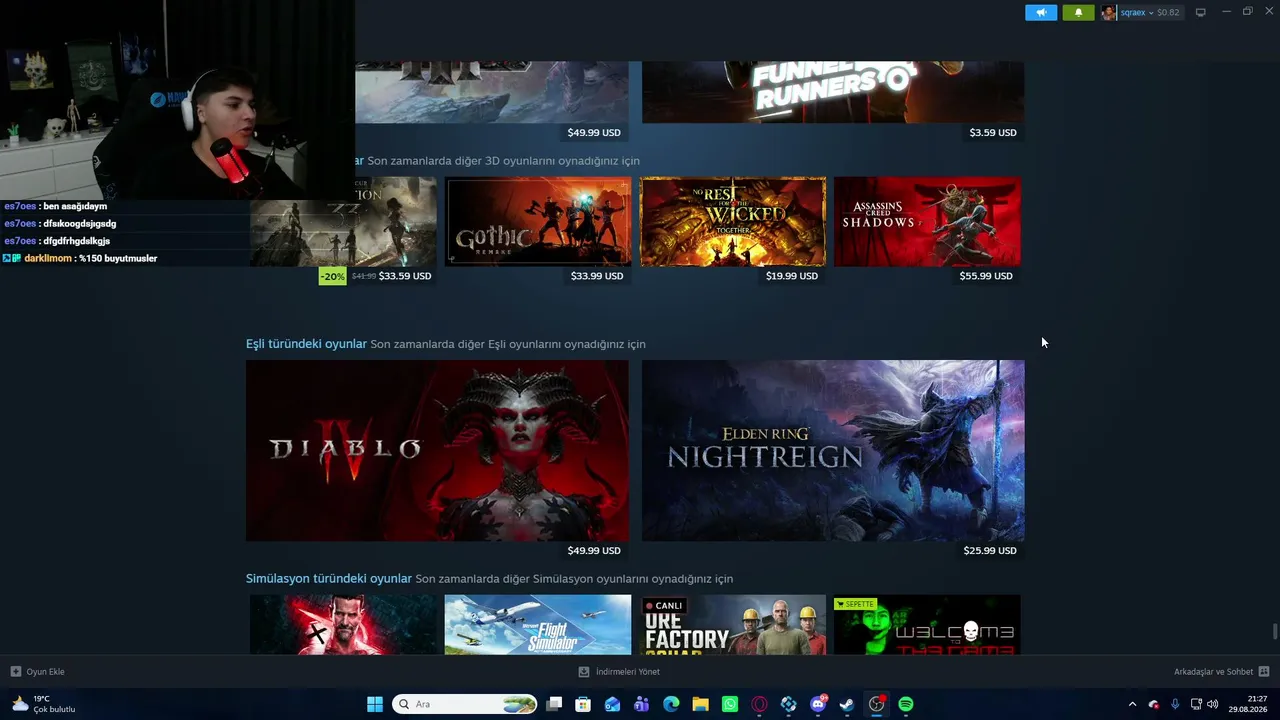Switch to Opera GX on the taskbar
This screenshot has height=720, width=1280.
click(759, 705)
